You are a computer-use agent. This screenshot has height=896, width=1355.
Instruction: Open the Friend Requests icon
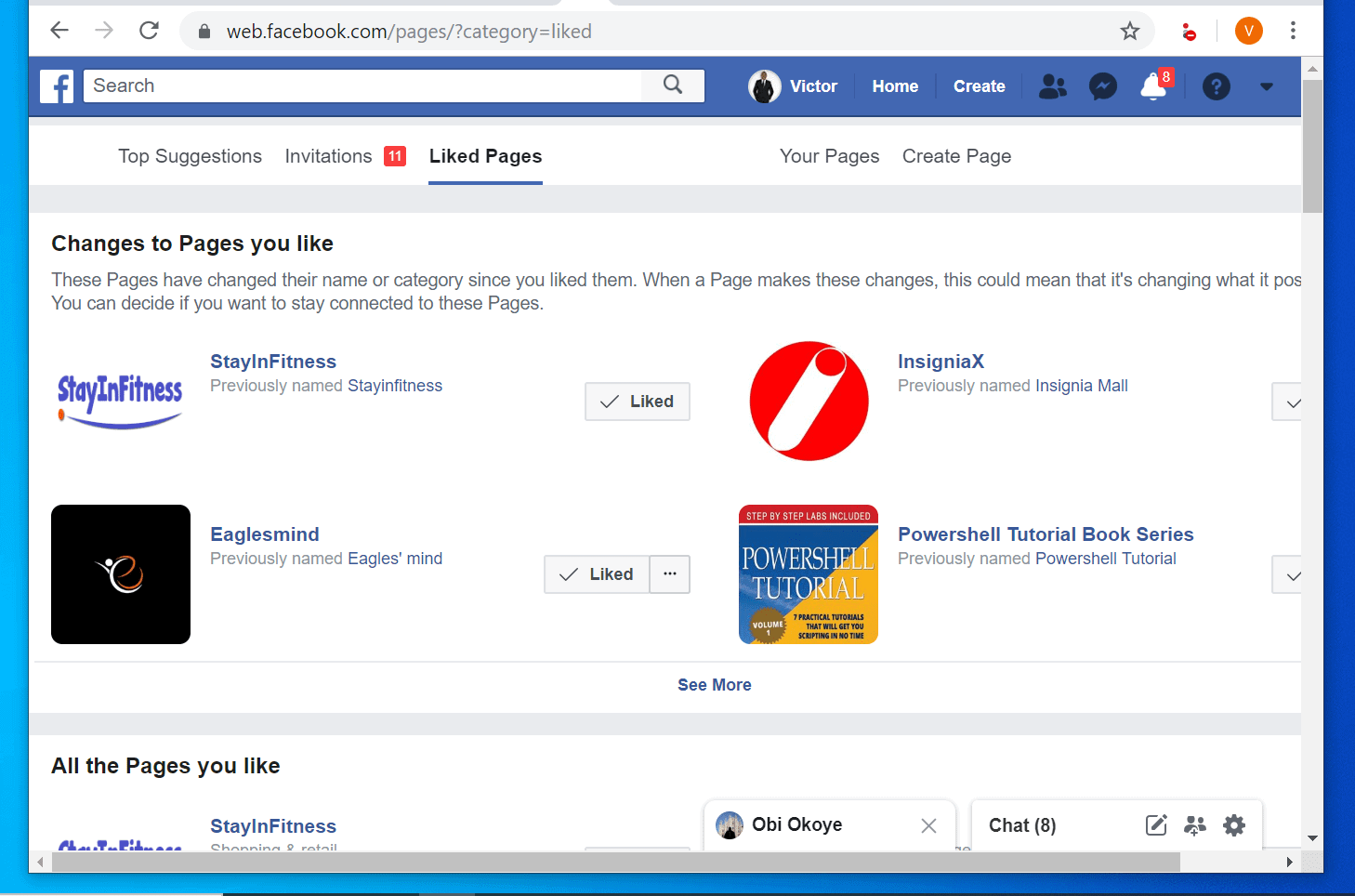(x=1053, y=86)
